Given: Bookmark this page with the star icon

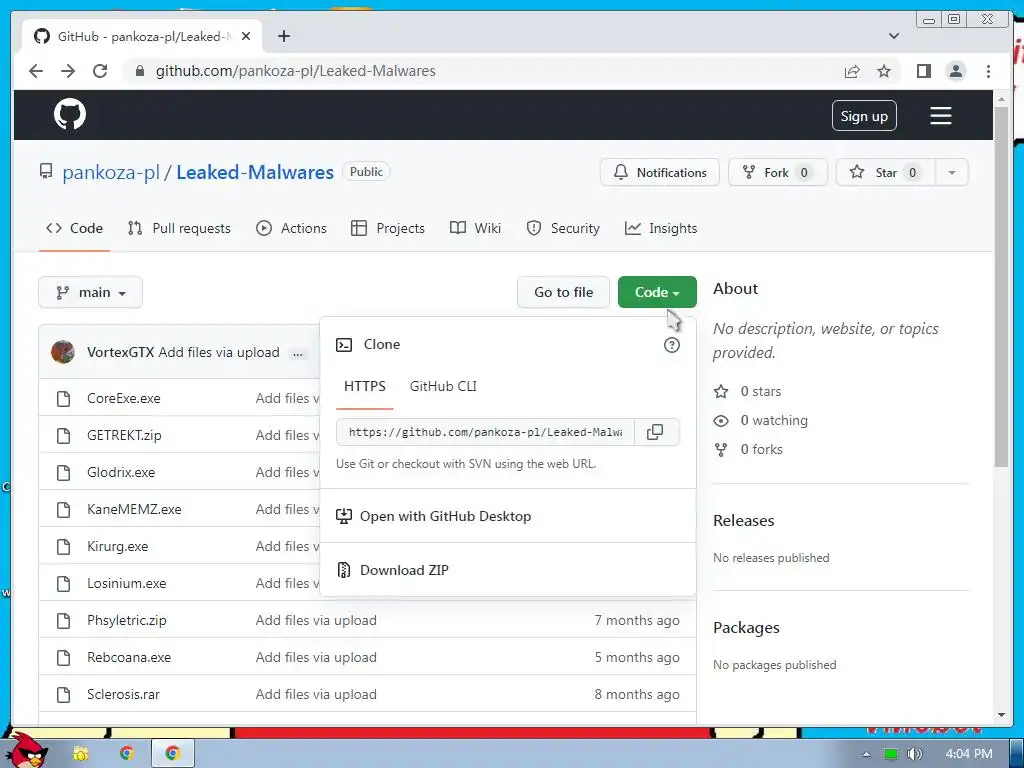Looking at the screenshot, I should 884,71.
